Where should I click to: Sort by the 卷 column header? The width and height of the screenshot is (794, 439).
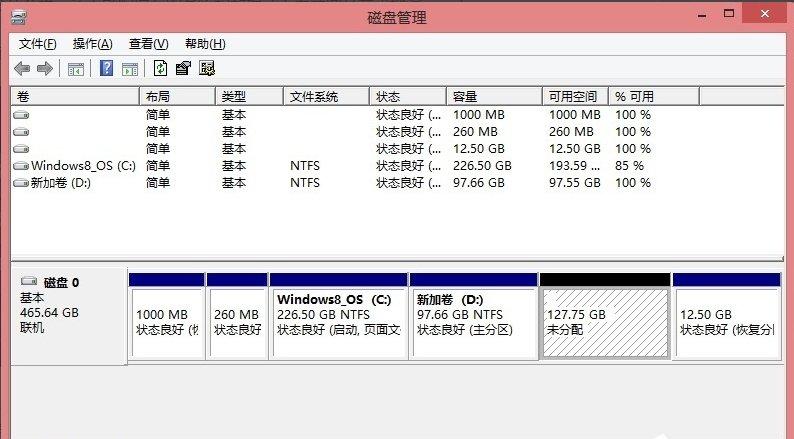pyautogui.click(x=75, y=96)
